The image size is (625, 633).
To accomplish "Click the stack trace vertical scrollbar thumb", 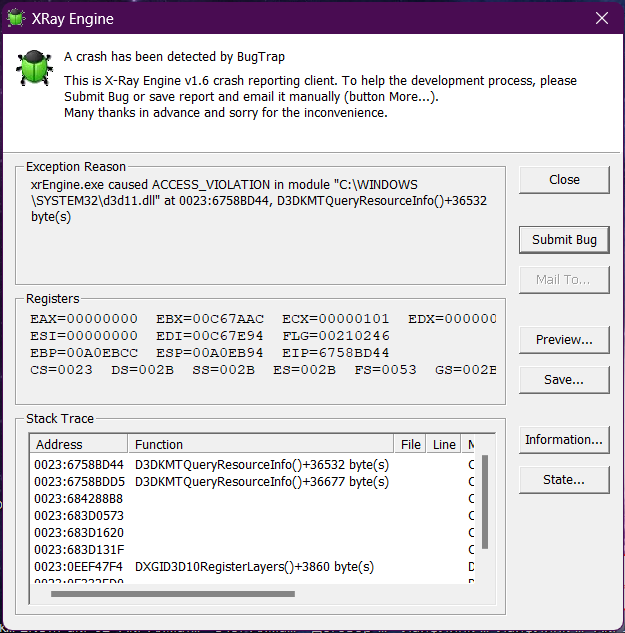I will [485, 502].
